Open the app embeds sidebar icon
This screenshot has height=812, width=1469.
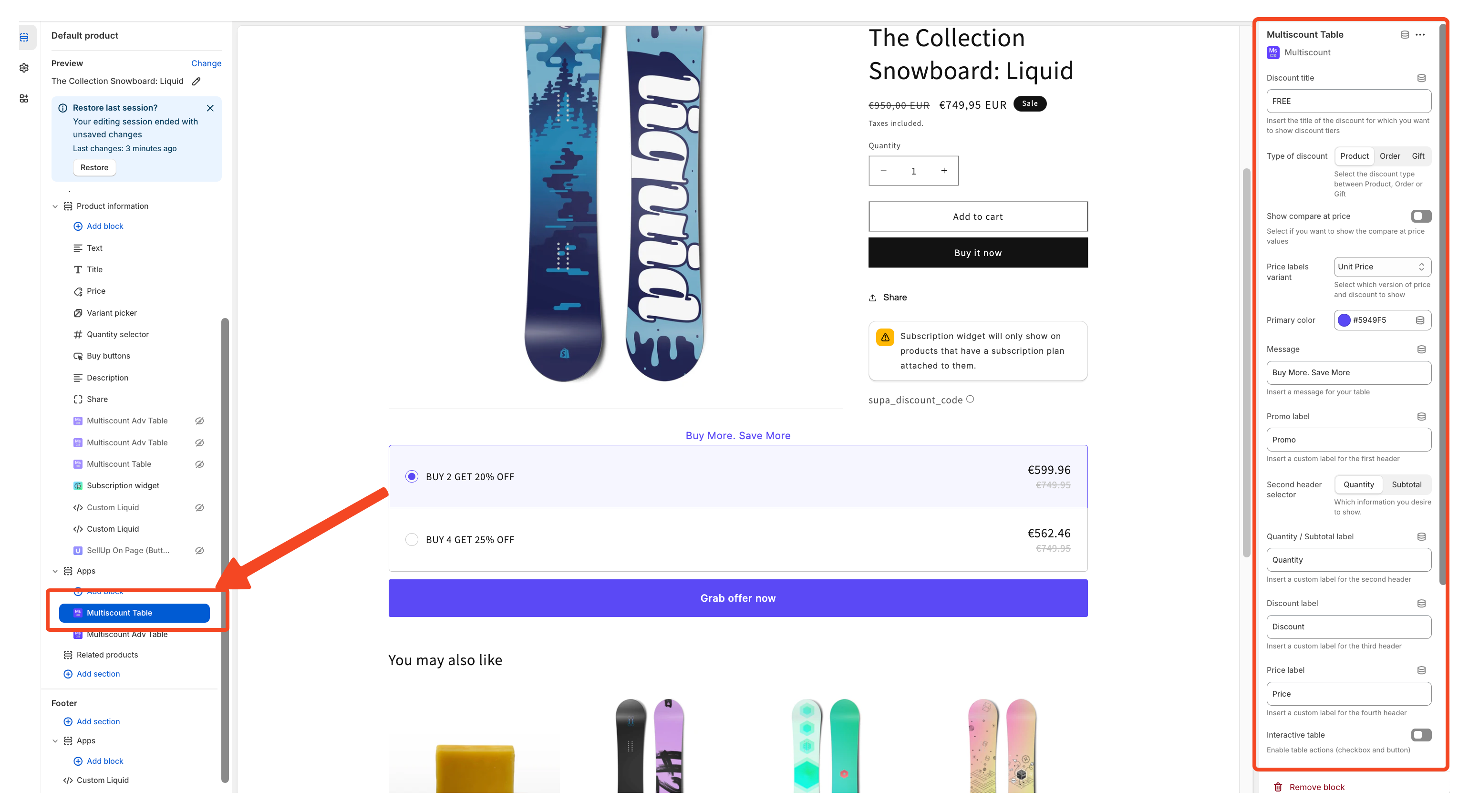pyautogui.click(x=24, y=99)
